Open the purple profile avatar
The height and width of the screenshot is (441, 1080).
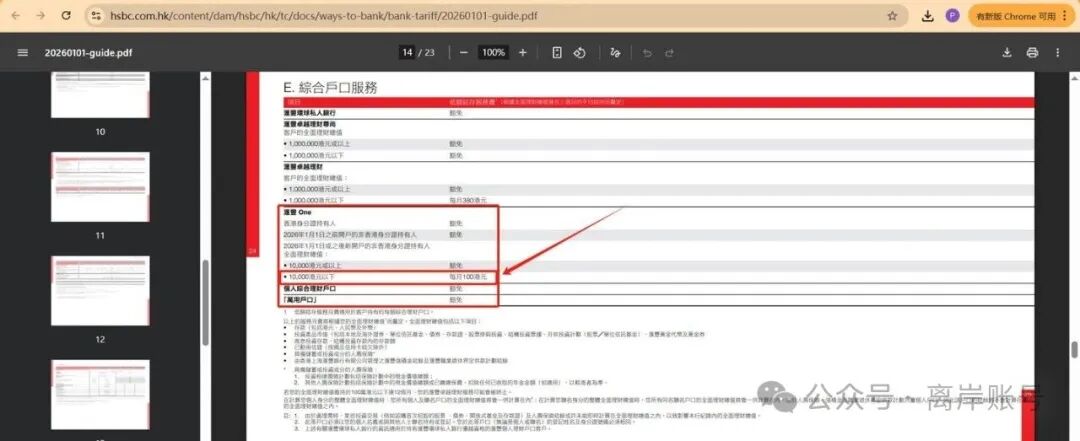pyautogui.click(x=953, y=16)
